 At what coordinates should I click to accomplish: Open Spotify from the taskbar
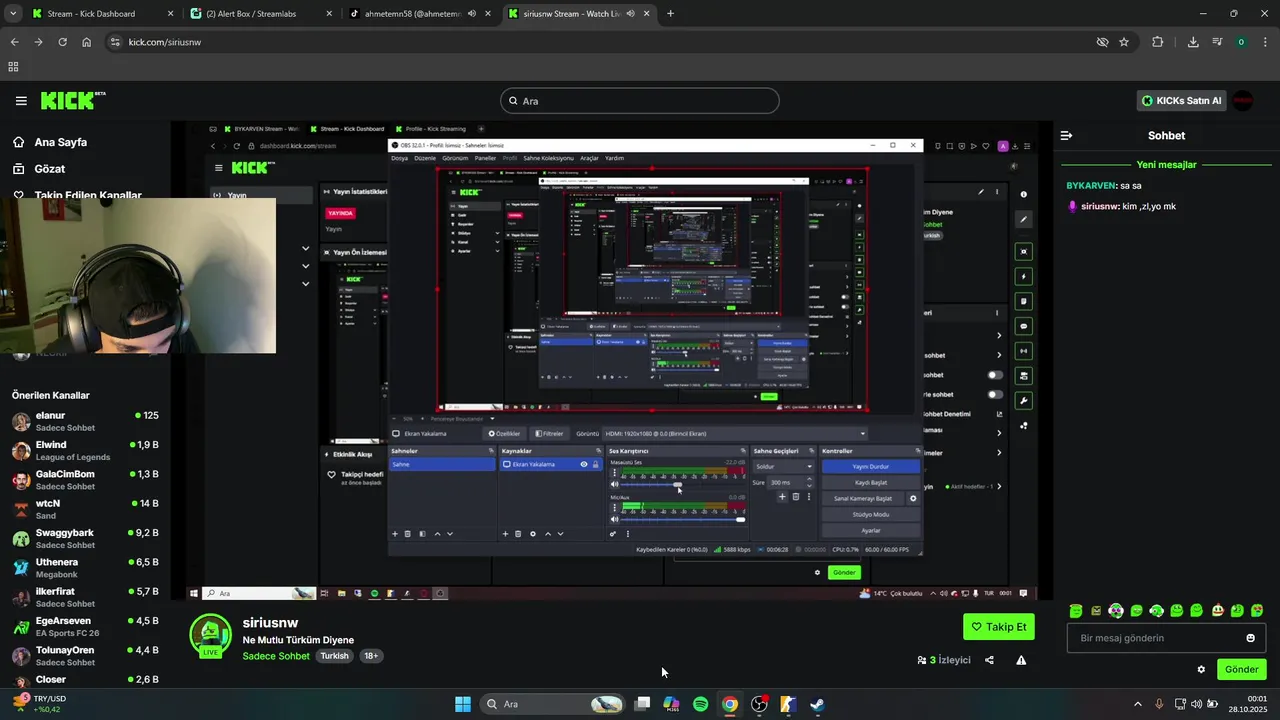pos(701,704)
